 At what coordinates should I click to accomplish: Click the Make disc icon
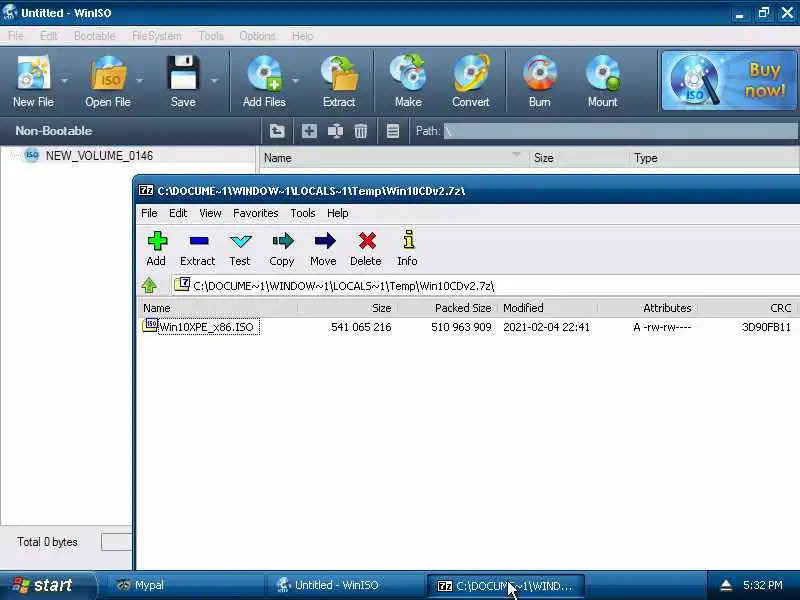(x=408, y=74)
